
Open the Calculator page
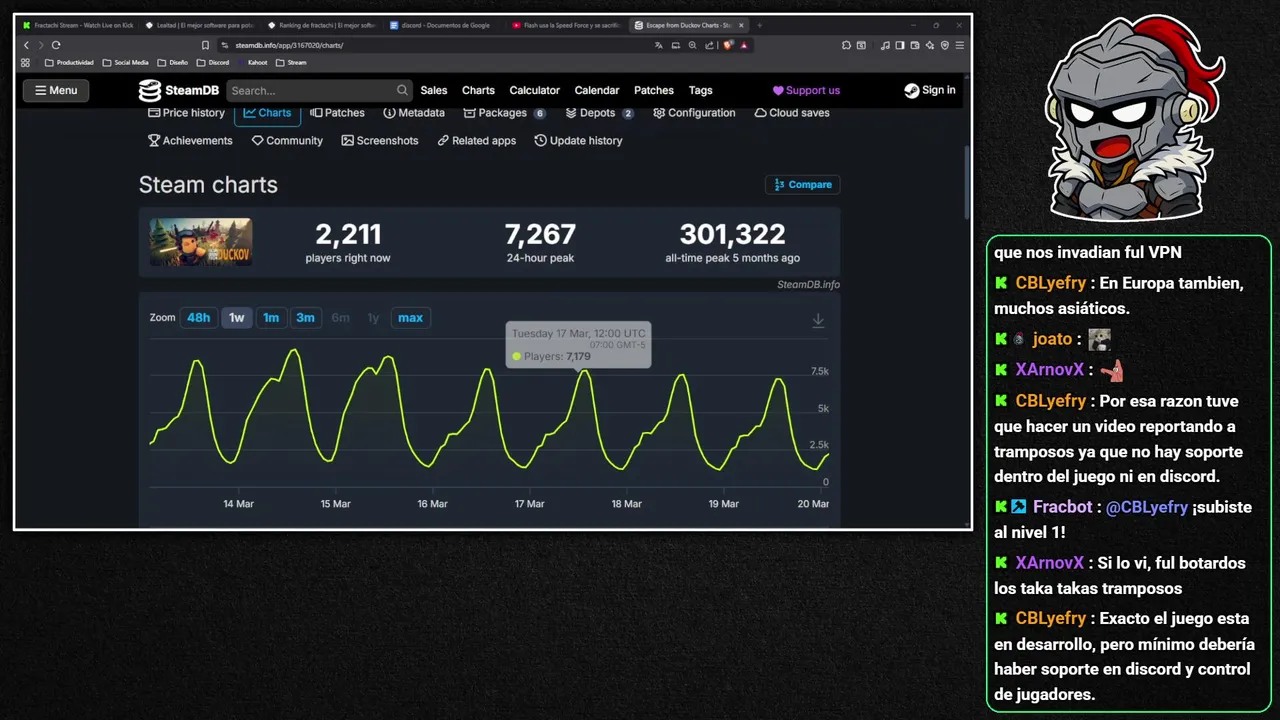pyautogui.click(x=534, y=90)
